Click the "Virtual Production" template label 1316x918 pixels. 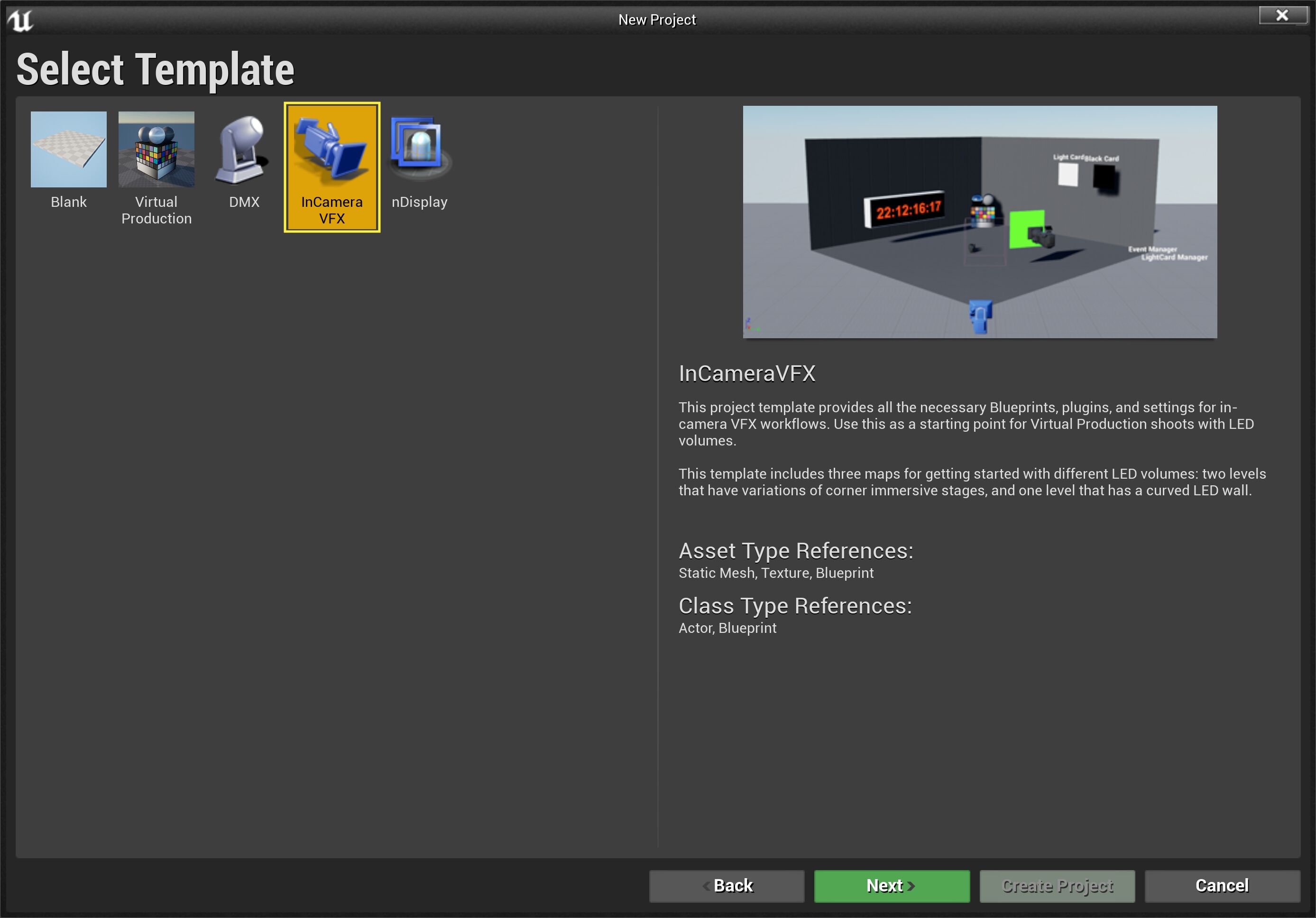pos(156,210)
